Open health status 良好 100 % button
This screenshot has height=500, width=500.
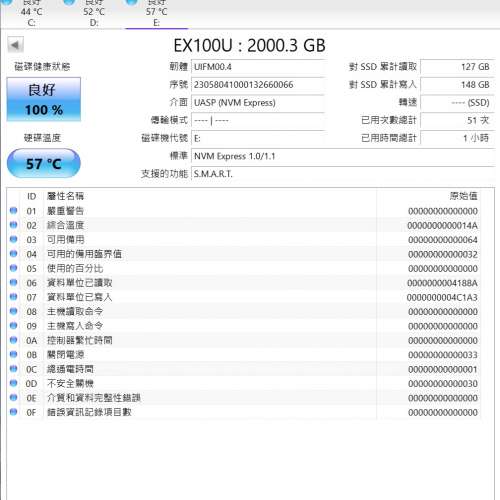click(44, 99)
